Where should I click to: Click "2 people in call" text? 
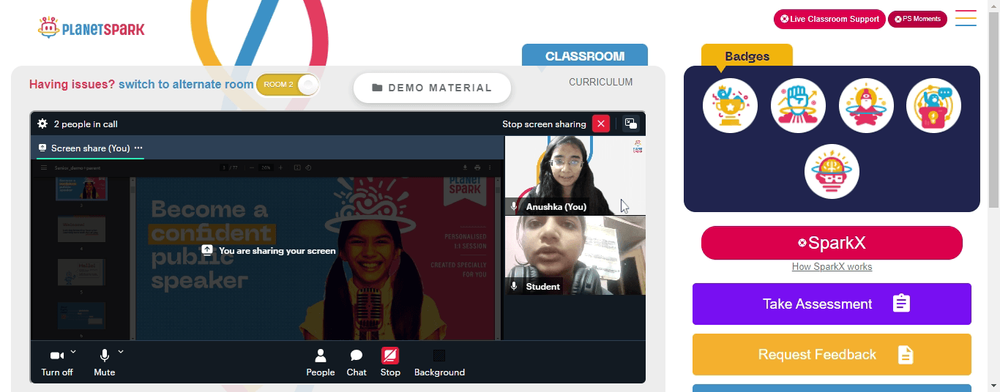click(x=85, y=124)
